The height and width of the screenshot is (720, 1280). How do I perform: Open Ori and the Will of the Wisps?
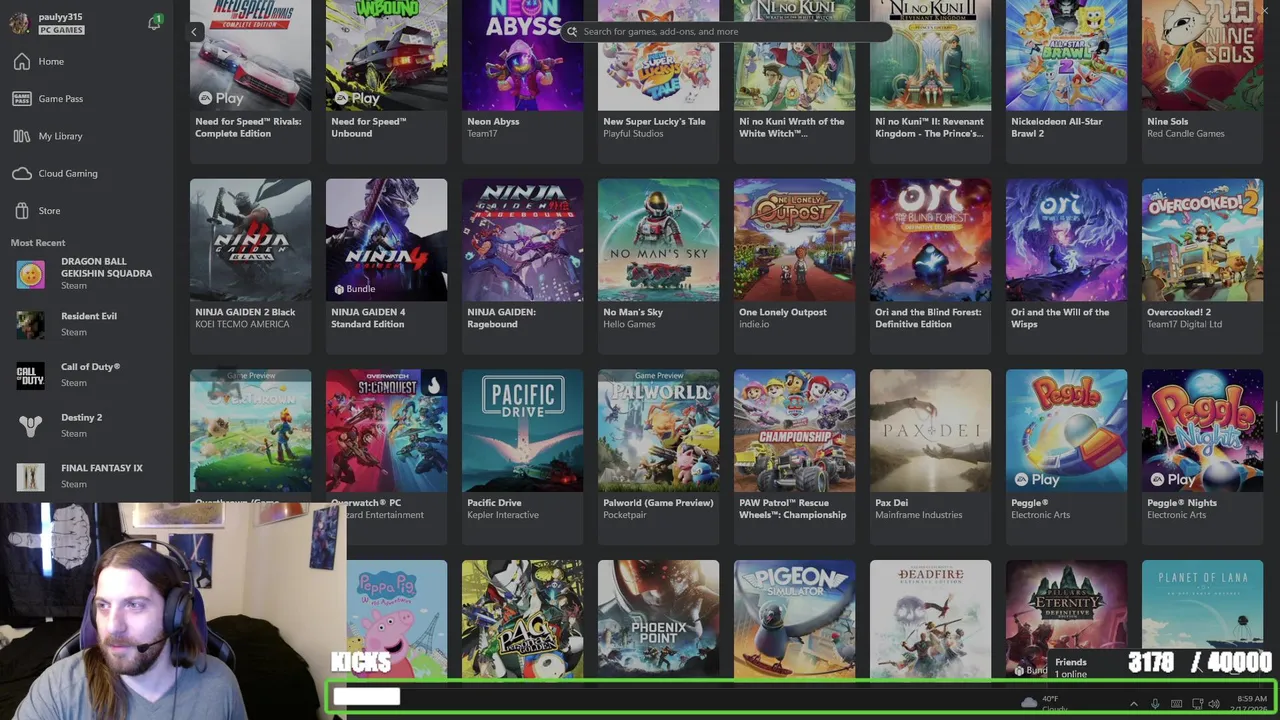[1066, 265]
